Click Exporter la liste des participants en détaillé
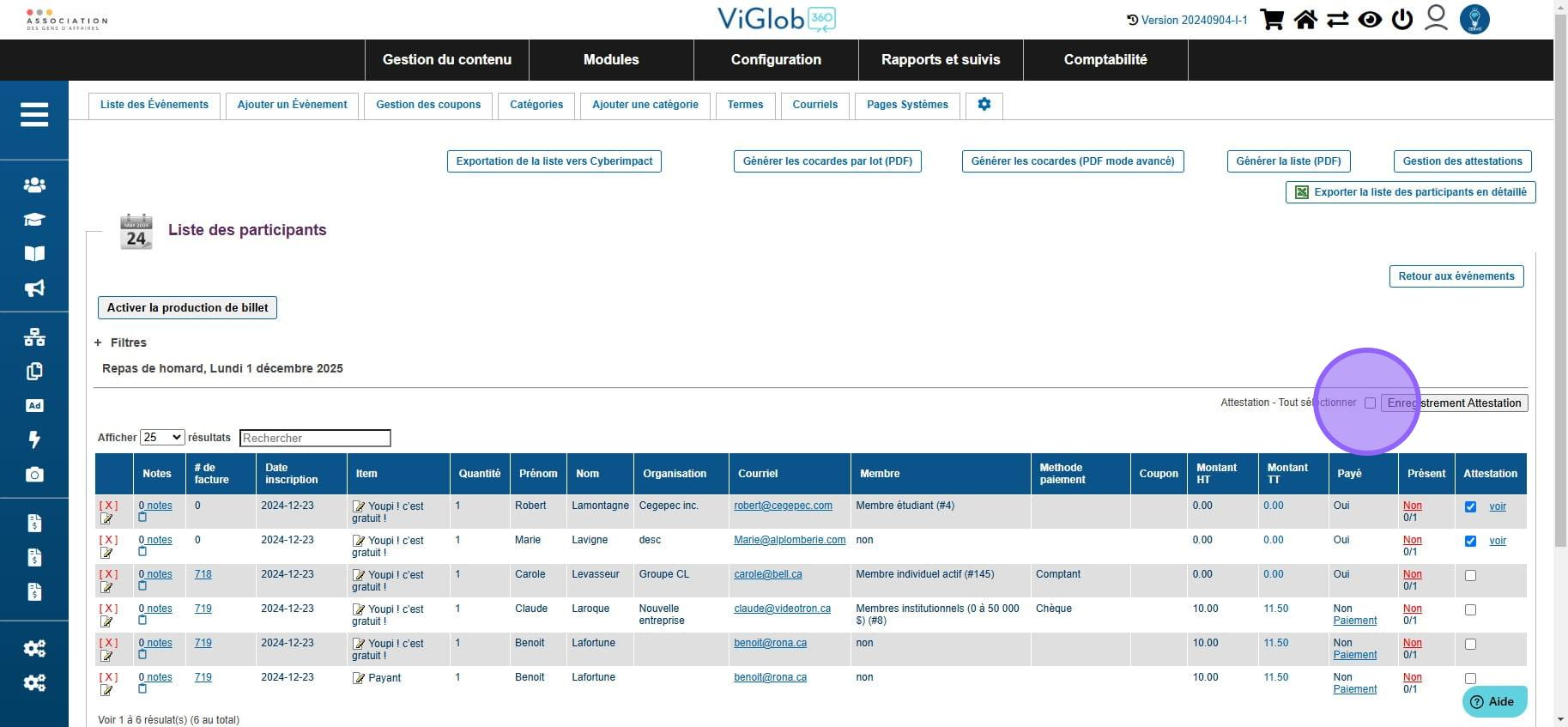Screen dimensions: 1568x727 pos(1410,192)
